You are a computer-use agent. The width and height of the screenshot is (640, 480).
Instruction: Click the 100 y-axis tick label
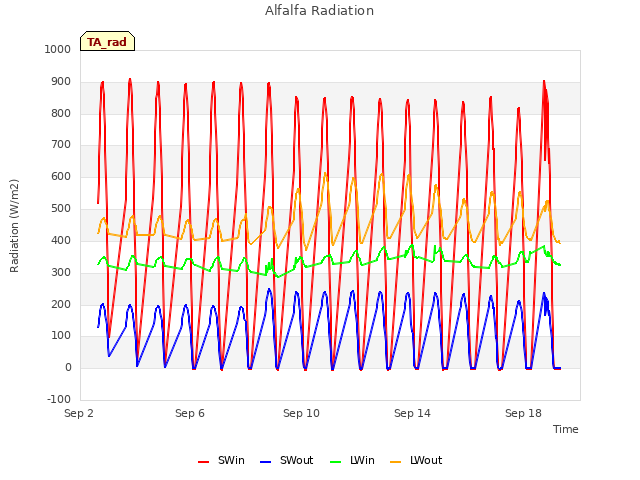61,336
